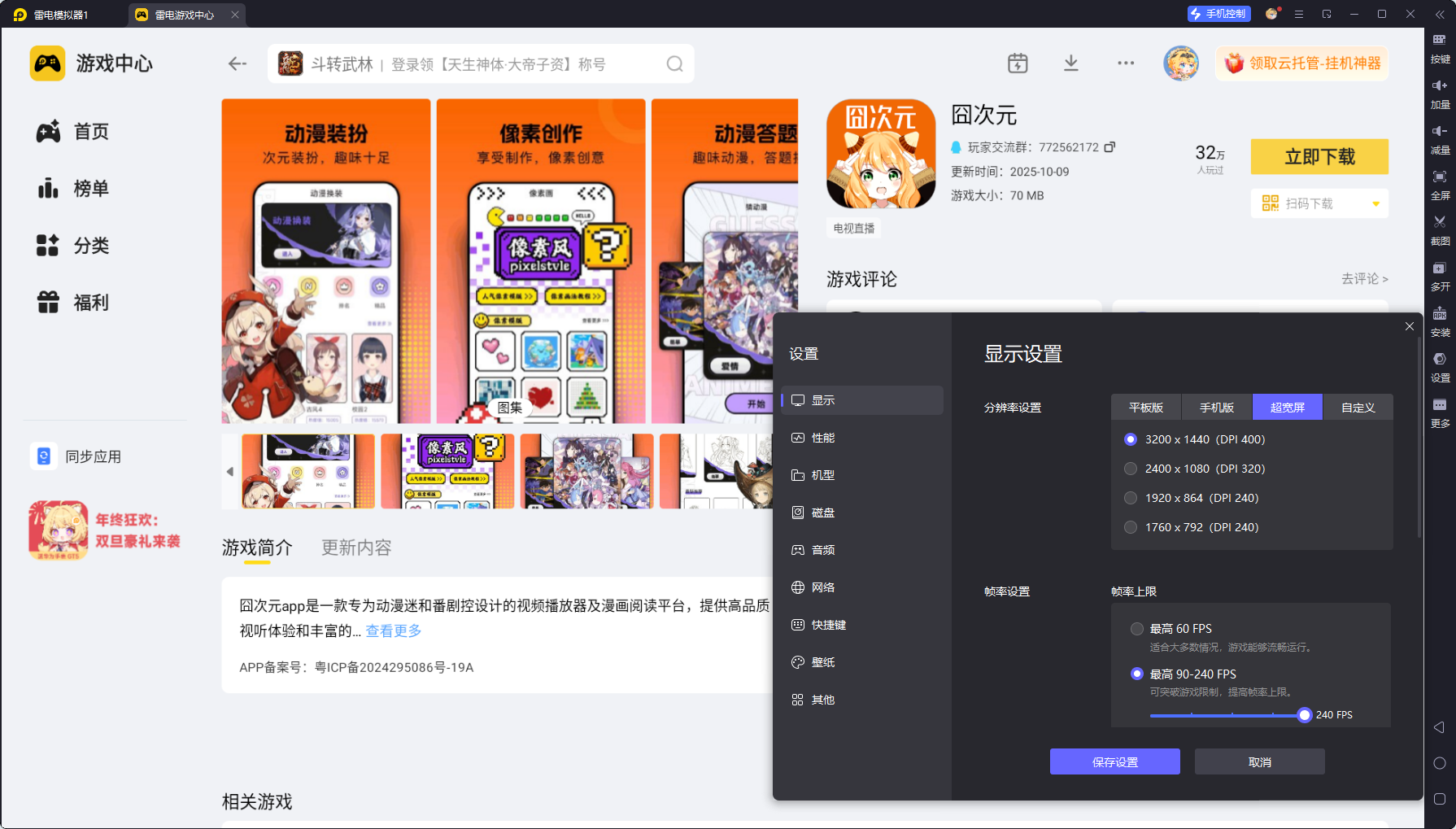Open the 去评论 link
Image resolution: width=1456 pixels, height=829 pixels.
tap(1365, 279)
